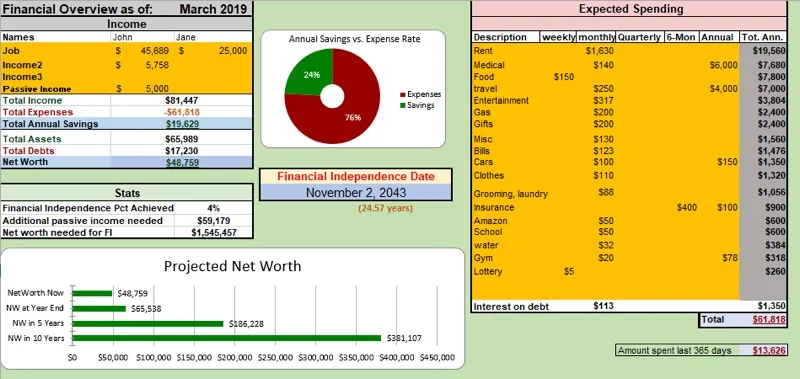The image size is (800, 379).
Task: Select the water monthly value $32
Action: [x=606, y=245]
